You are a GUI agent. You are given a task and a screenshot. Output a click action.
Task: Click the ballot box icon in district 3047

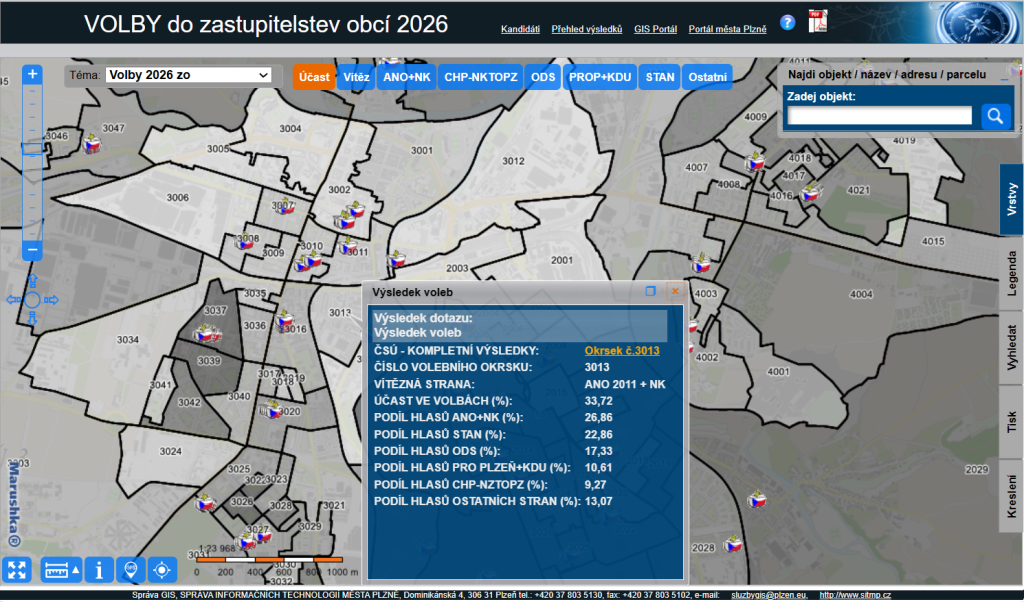[92, 143]
